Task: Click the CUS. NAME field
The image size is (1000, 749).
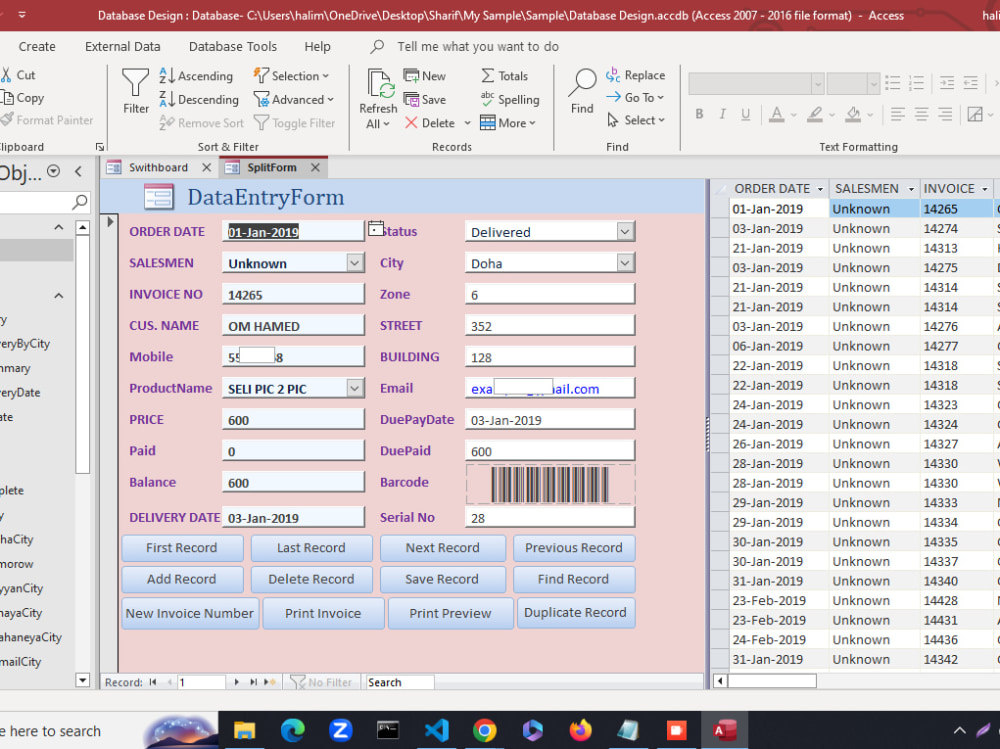Action: tap(293, 326)
